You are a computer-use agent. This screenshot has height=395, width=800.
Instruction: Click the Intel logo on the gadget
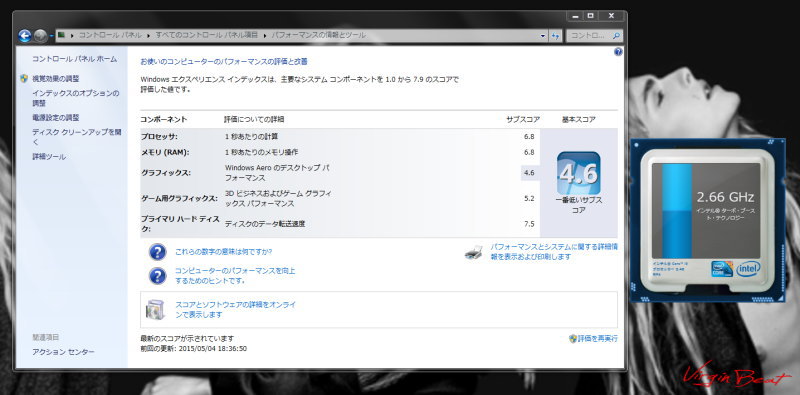click(x=748, y=269)
